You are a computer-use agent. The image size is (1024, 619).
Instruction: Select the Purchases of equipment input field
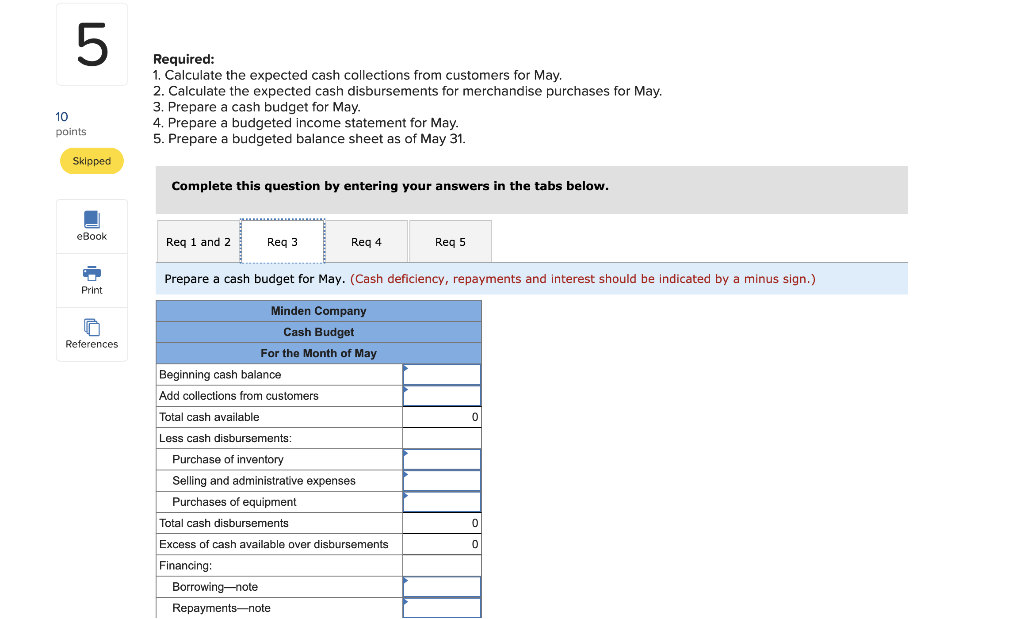tap(442, 501)
